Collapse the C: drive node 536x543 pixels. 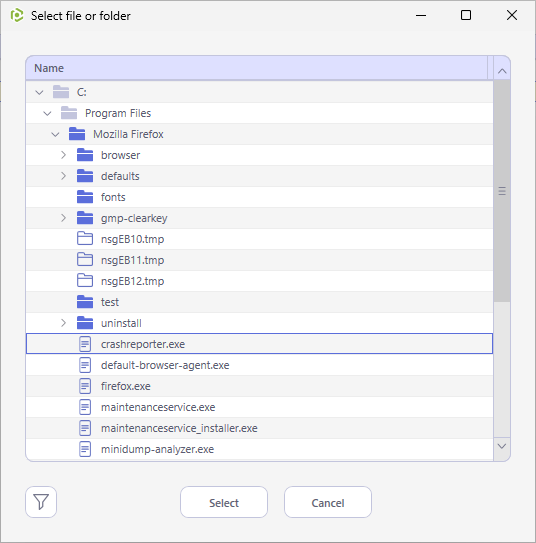(39, 92)
